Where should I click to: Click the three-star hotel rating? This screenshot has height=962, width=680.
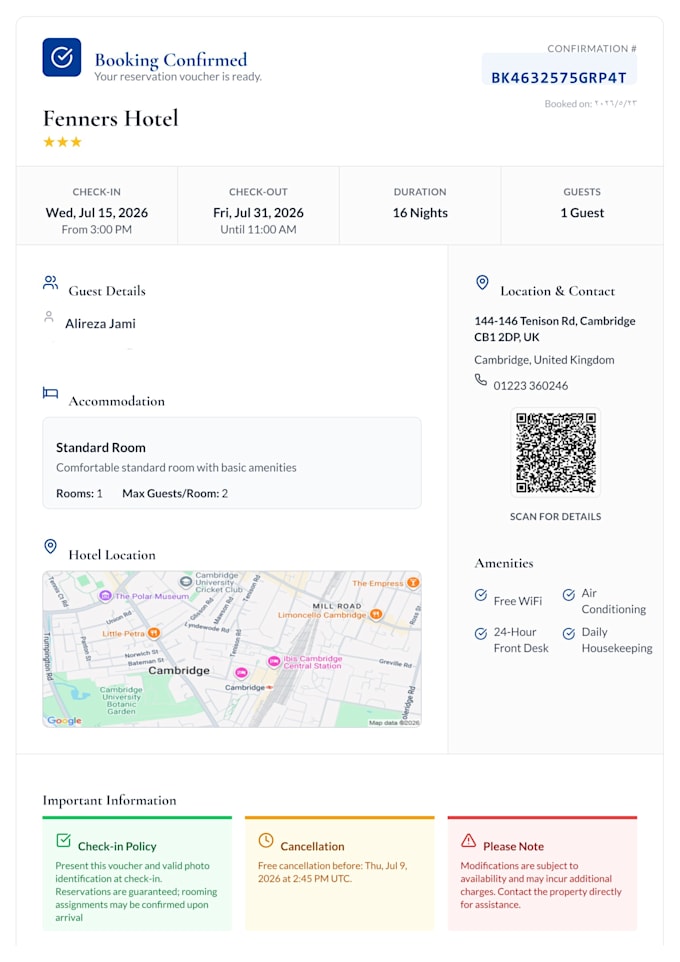click(62, 142)
